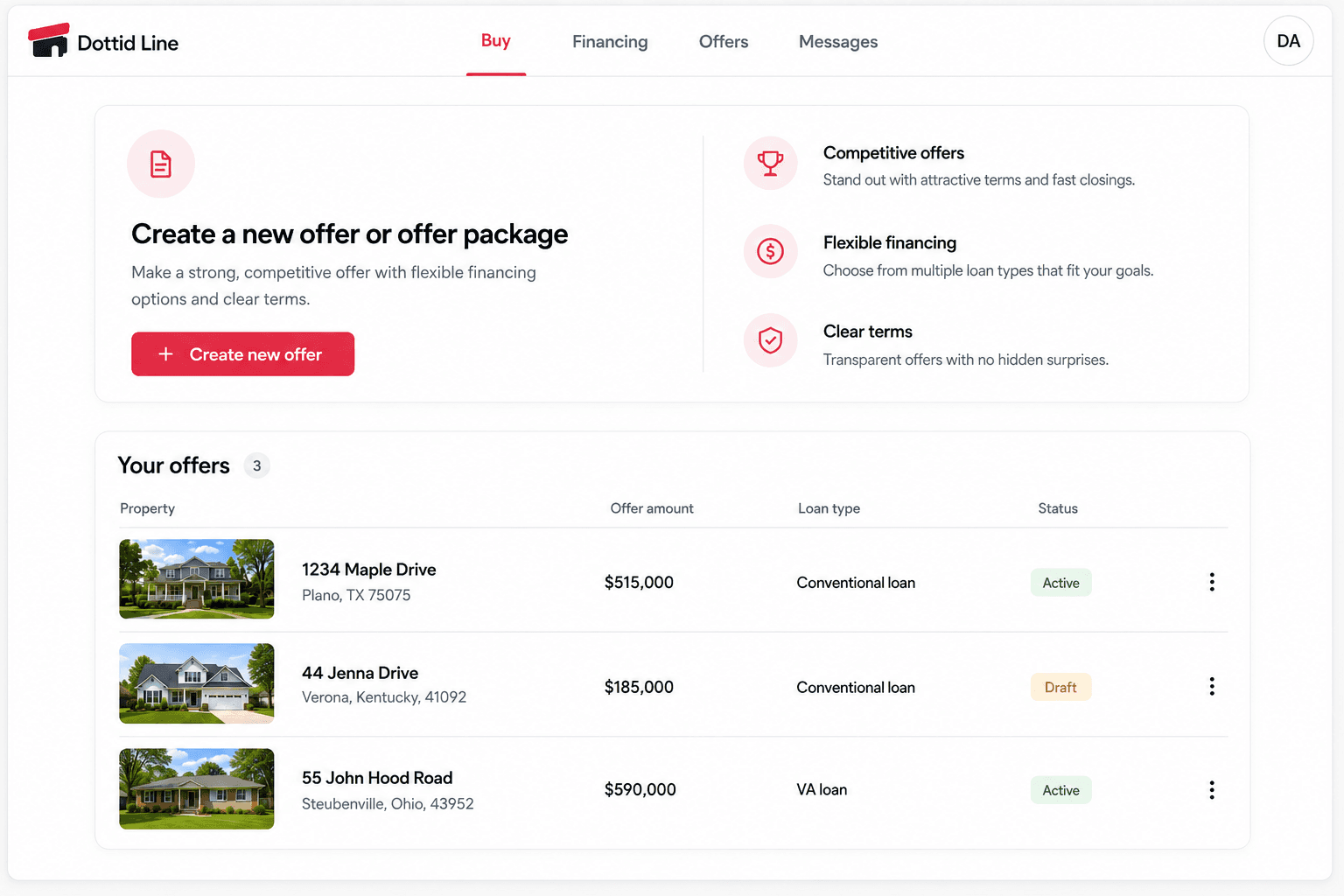
Task: Click the $590,000 offer amount
Action: pos(640,790)
